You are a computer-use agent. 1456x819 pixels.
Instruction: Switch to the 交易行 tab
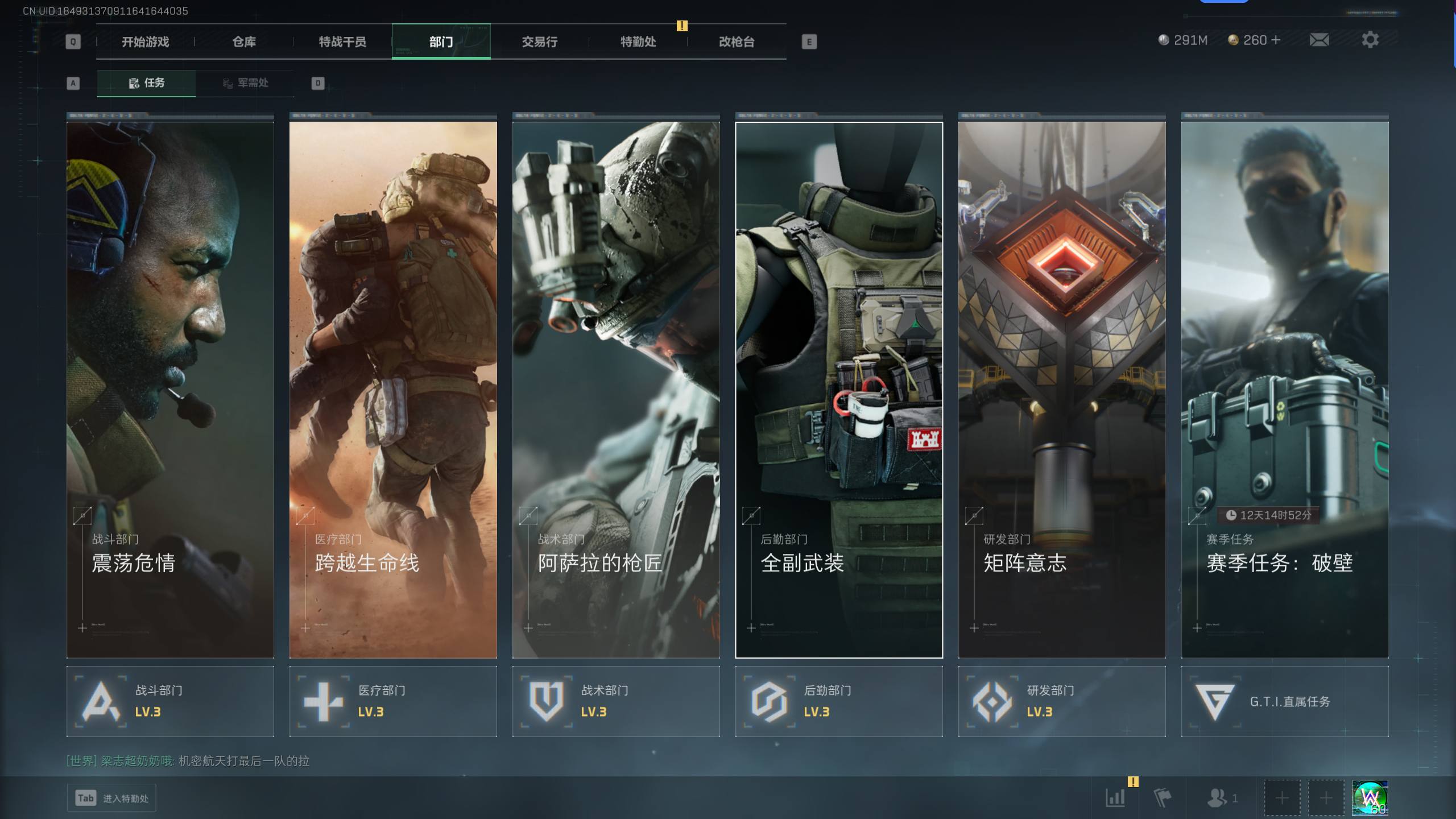point(539,42)
